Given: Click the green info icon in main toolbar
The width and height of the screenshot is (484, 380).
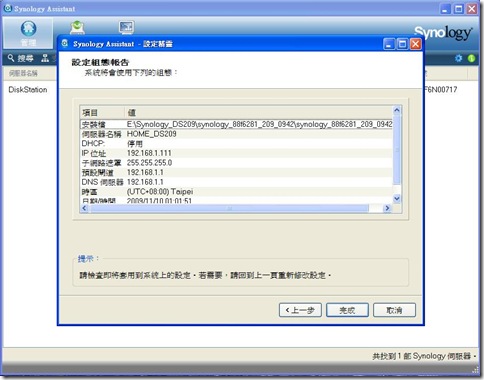Looking at the screenshot, I should pos(471,58).
